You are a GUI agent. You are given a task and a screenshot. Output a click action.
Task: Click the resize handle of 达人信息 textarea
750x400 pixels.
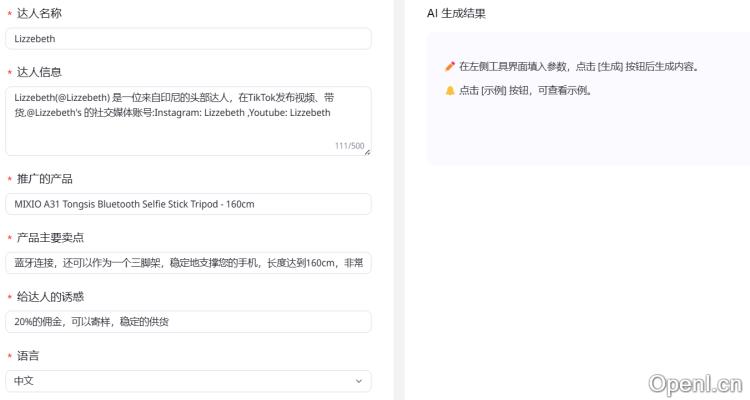[367, 152]
